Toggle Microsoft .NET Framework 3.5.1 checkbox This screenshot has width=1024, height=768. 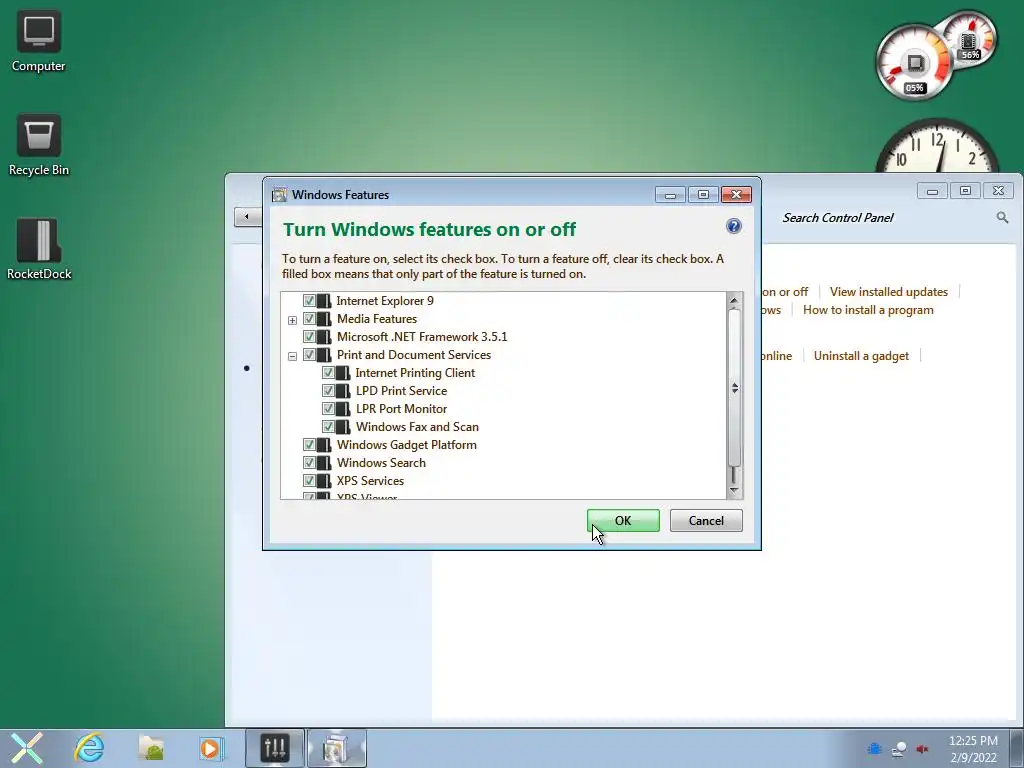point(310,337)
